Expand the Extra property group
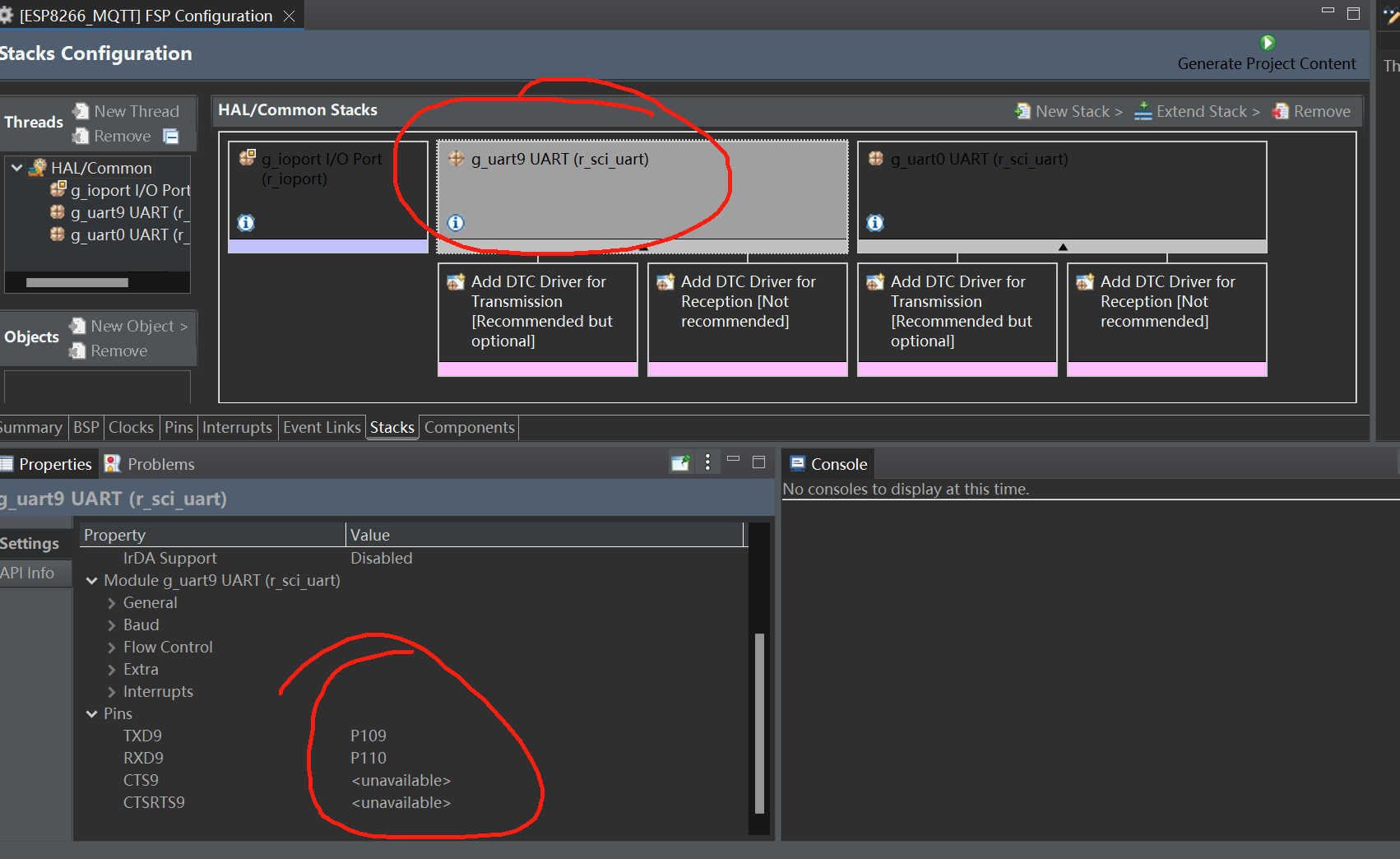Screen dimensions: 1400x859 coord(111,670)
